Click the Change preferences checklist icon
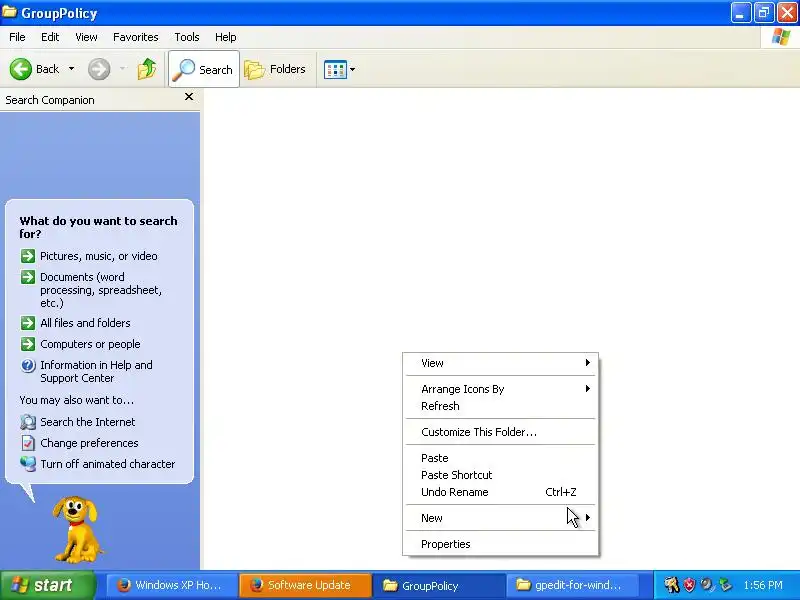Viewport: 800px width, 600px height. pos(28,443)
